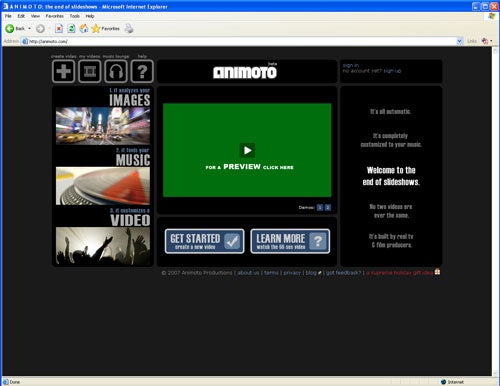
Task: Open the Tools menu
Action: pos(74,16)
